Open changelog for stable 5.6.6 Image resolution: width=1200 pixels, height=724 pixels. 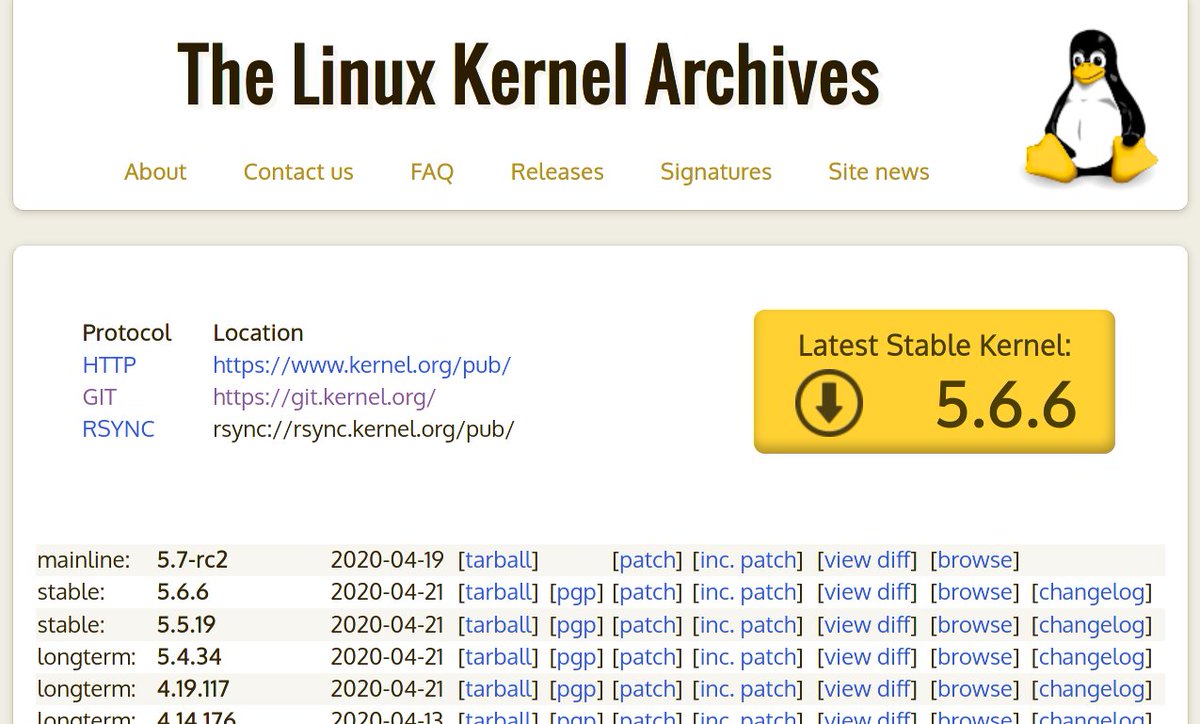pyautogui.click(x=1092, y=592)
